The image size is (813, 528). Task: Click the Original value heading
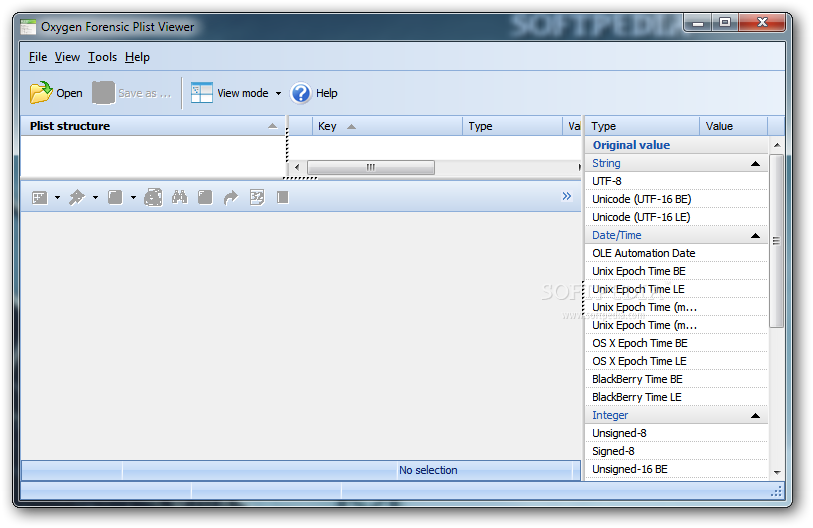click(x=632, y=145)
